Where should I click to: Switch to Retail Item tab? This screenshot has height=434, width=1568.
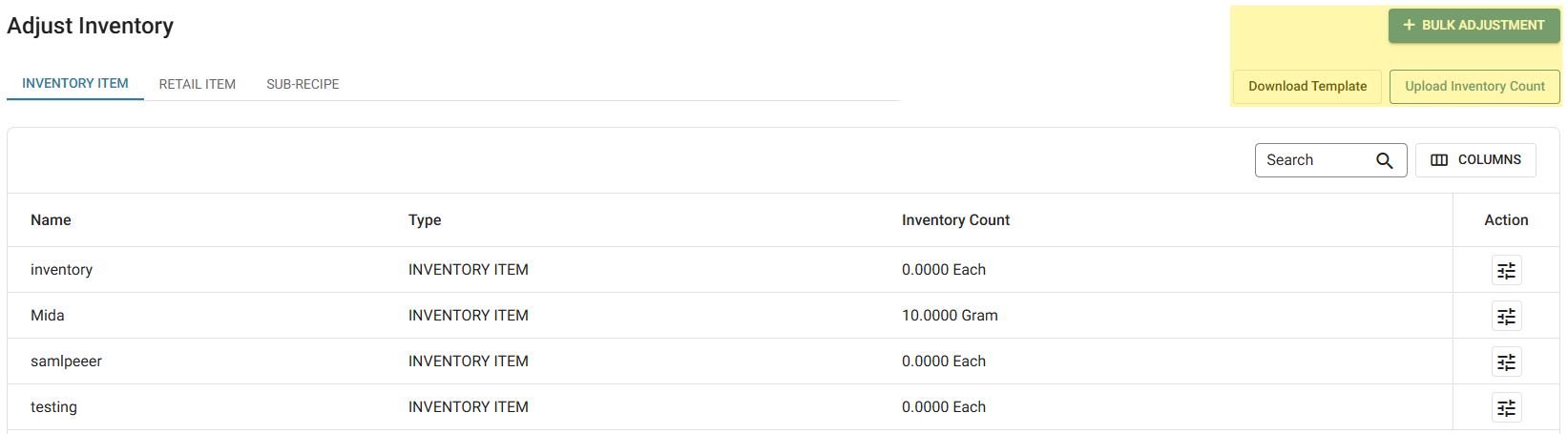pos(197,84)
